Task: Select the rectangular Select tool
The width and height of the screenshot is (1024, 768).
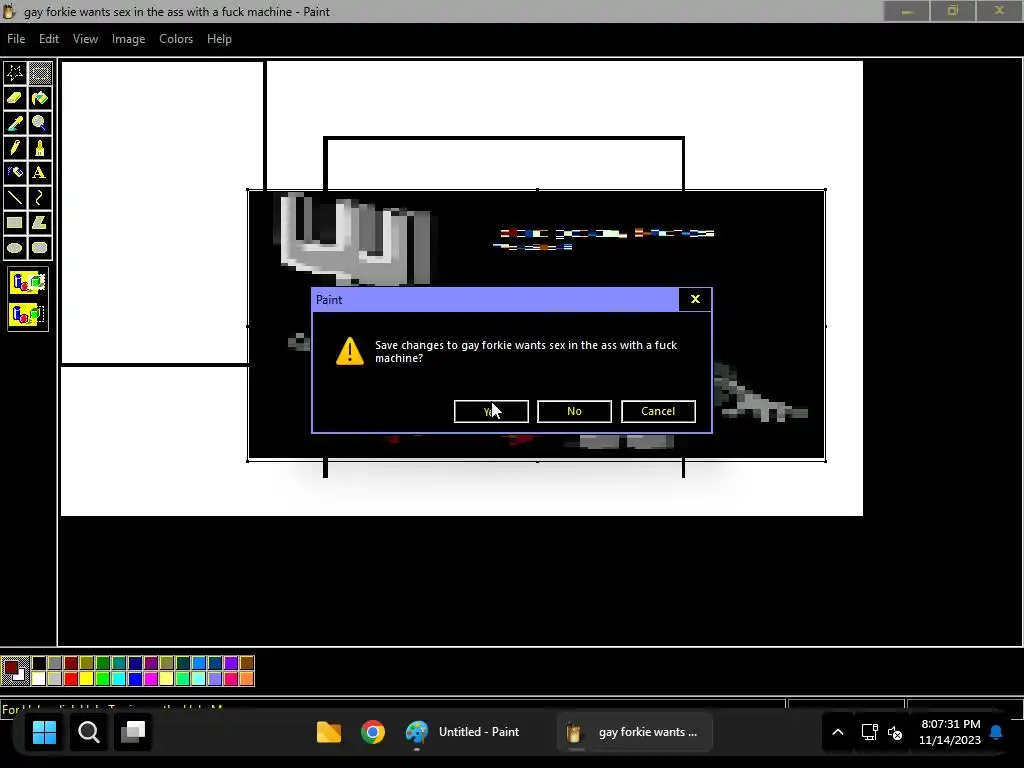Action: click(40, 72)
